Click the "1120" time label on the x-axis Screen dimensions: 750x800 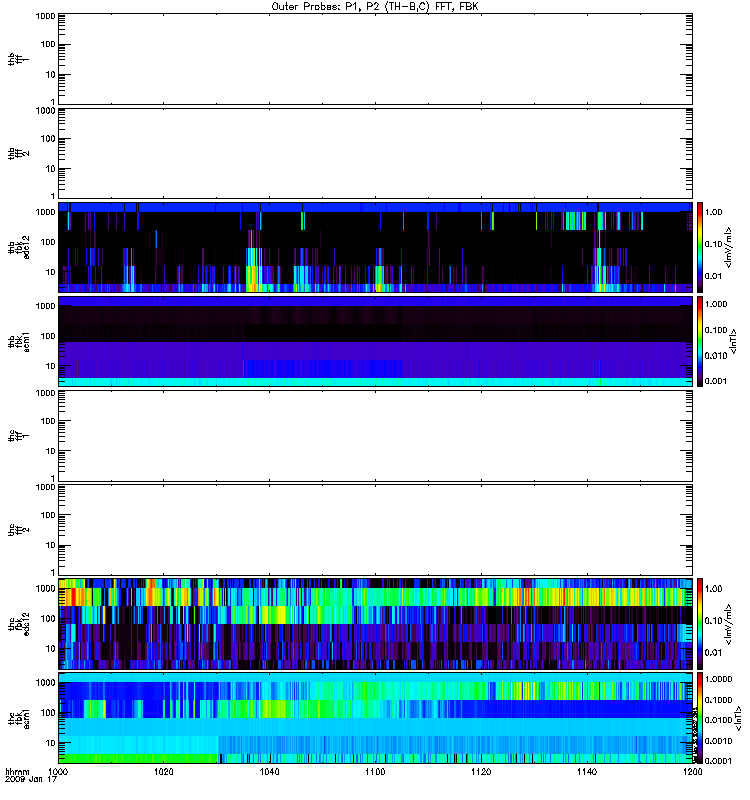click(x=481, y=772)
